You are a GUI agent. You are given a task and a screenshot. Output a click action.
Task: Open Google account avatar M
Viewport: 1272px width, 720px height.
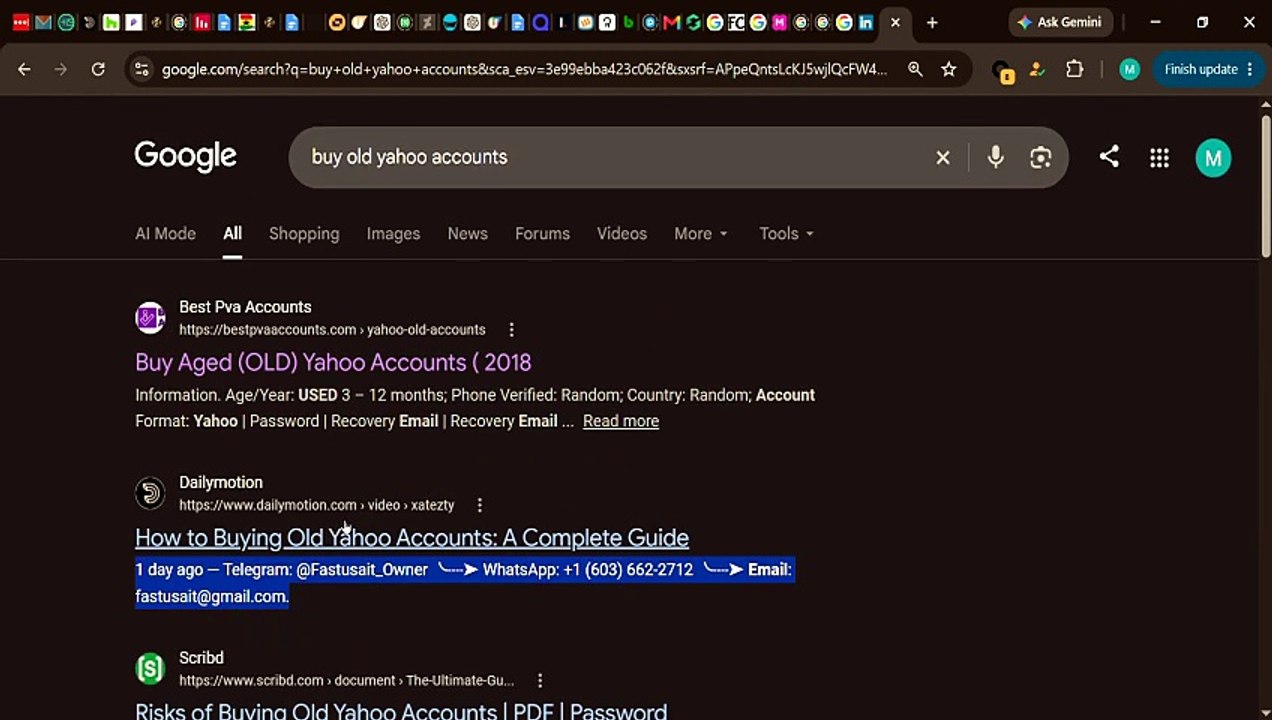pos(1213,157)
